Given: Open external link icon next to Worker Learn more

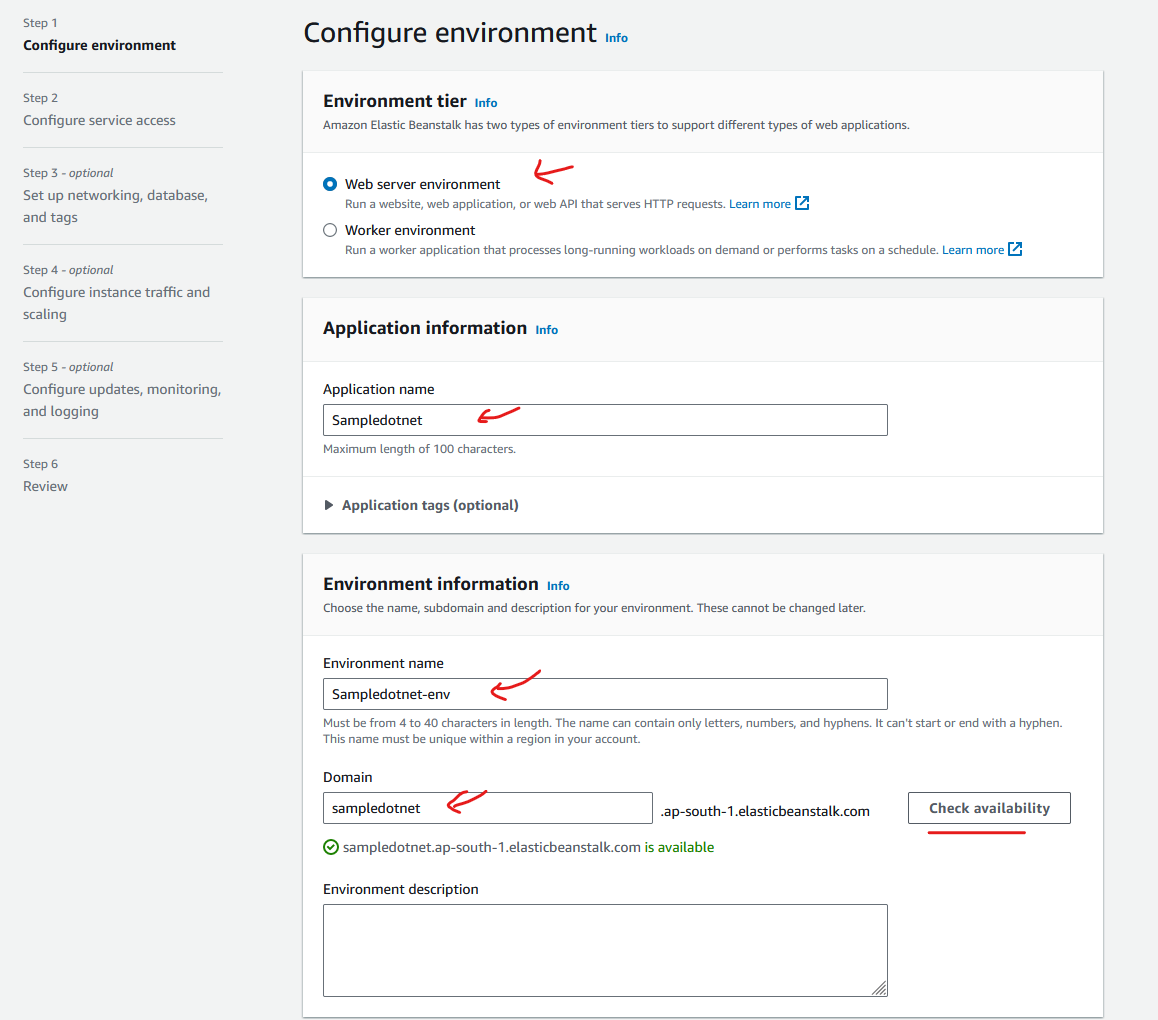Looking at the screenshot, I should [1015, 250].
